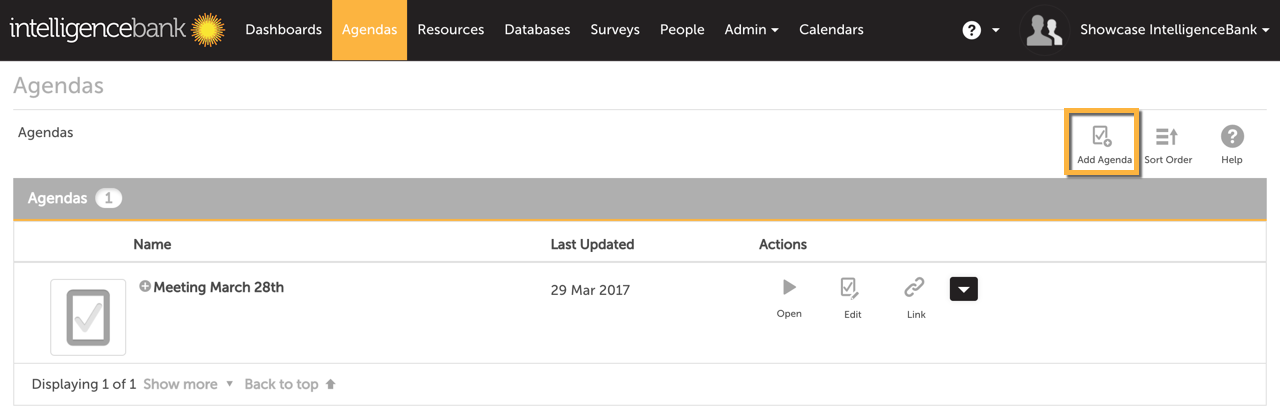Screen dimensions: 1280x418
Task: Select the Meeting March 28th thumbnail
Action: tap(88, 317)
